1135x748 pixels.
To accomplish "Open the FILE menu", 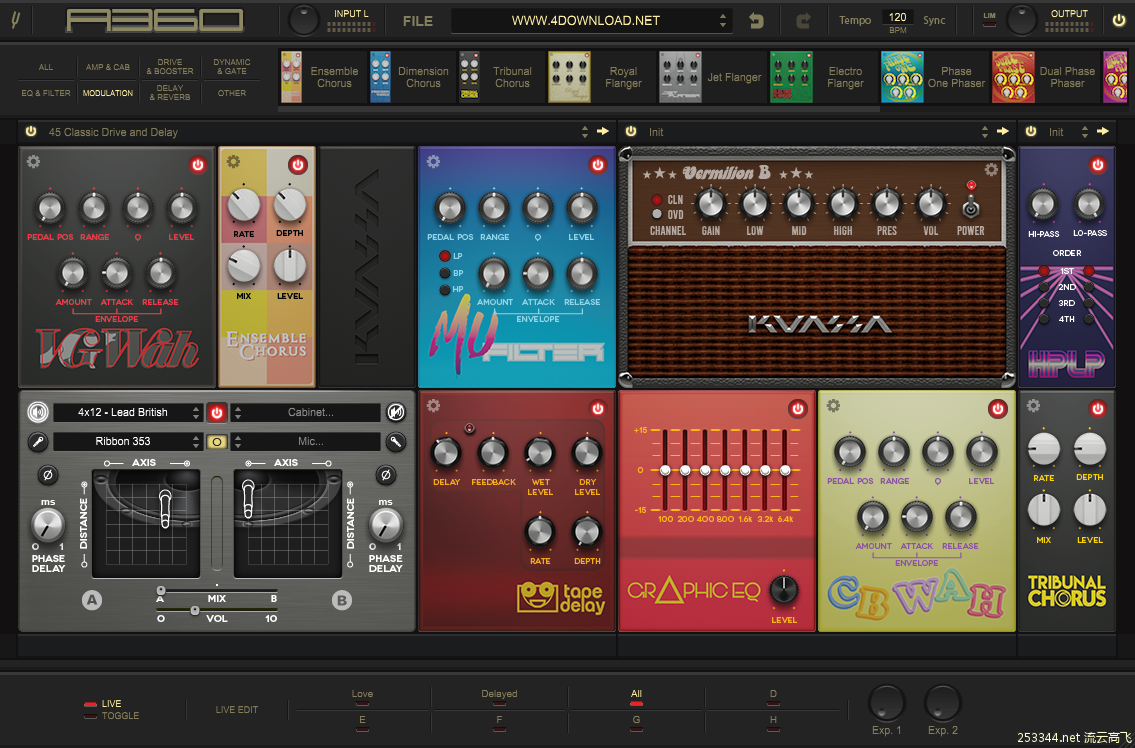I will [x=418, y=21].
